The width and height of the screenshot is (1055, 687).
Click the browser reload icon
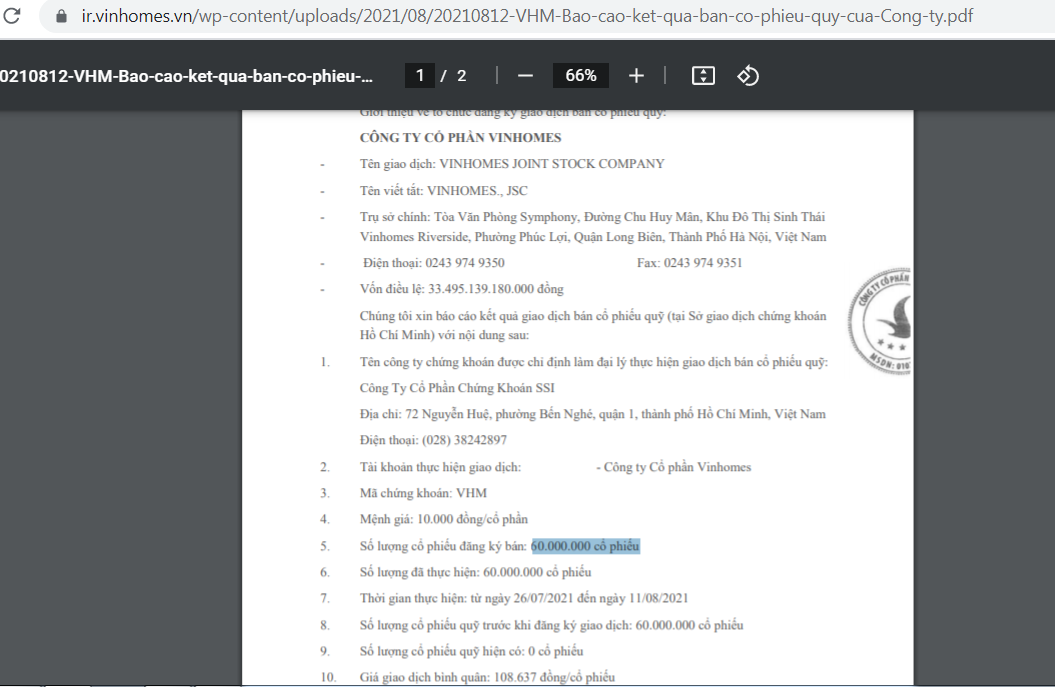tap(13, 16)
